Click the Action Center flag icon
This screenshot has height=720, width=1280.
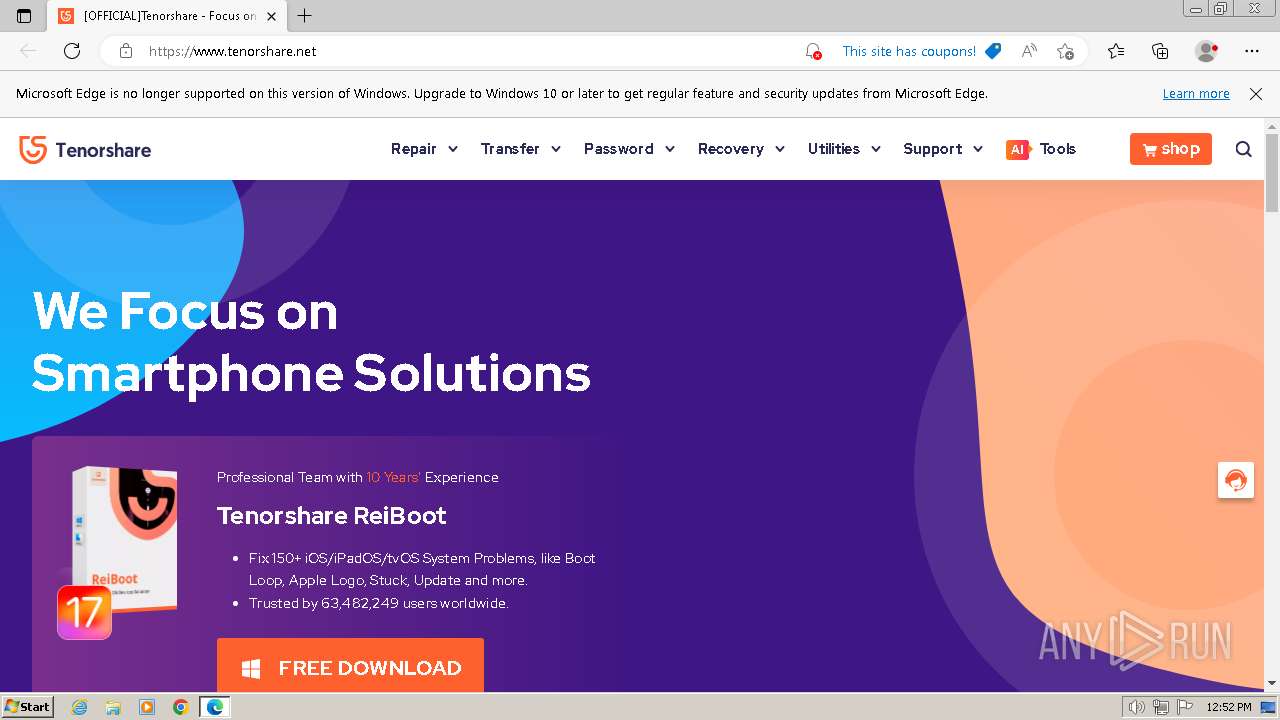1184,707
